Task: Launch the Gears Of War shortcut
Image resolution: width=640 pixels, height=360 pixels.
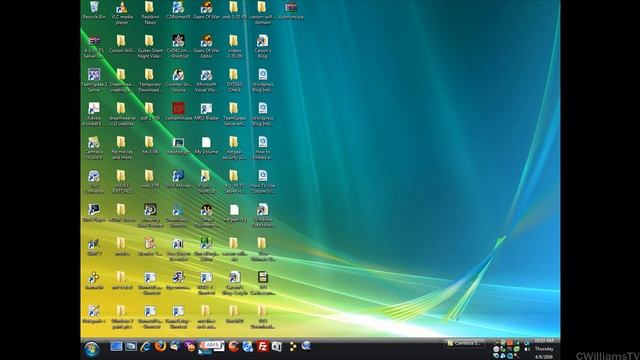Action: (206, 10)
